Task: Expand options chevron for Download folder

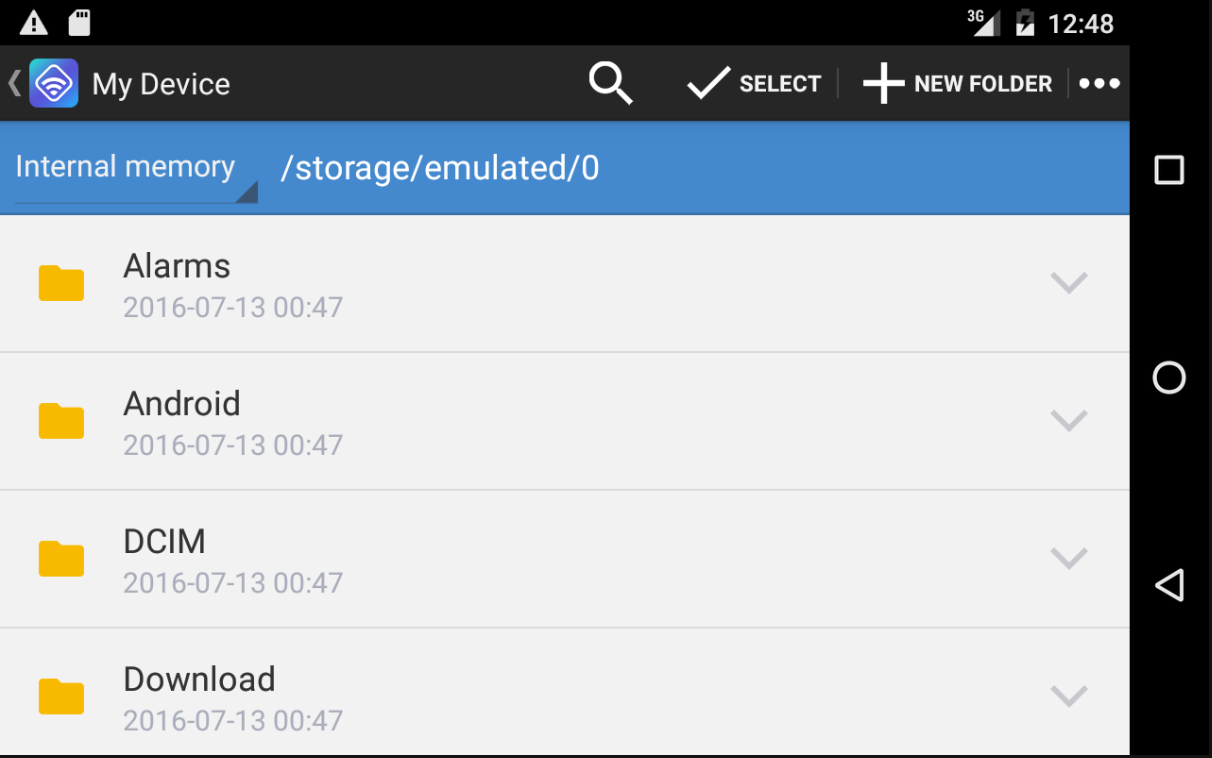Action: click(x=1068, y=696)
